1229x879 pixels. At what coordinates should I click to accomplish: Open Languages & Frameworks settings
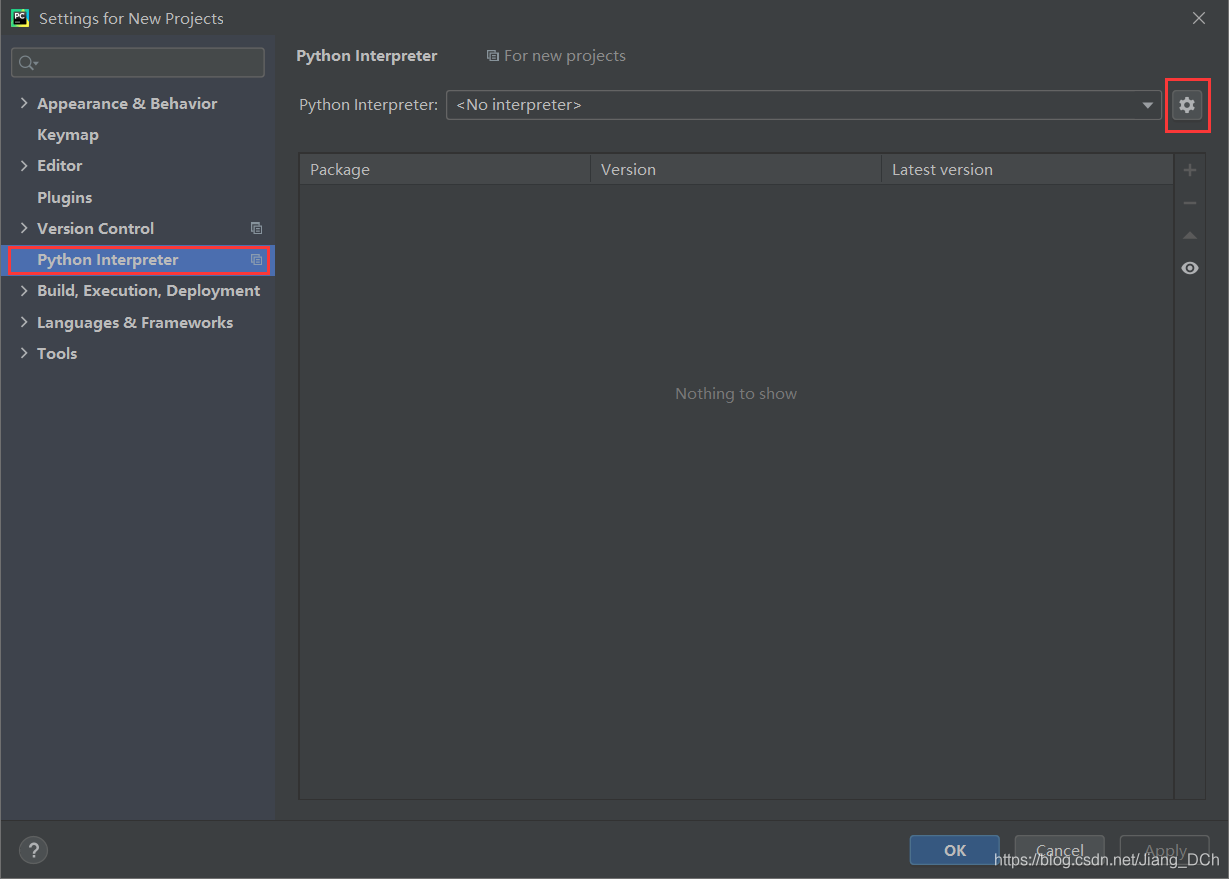135,322
